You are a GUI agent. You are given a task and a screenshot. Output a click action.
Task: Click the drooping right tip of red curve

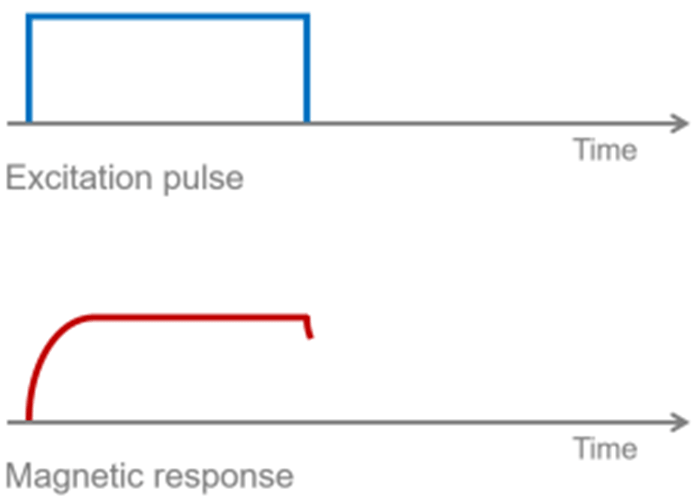[x=308, y=330]
